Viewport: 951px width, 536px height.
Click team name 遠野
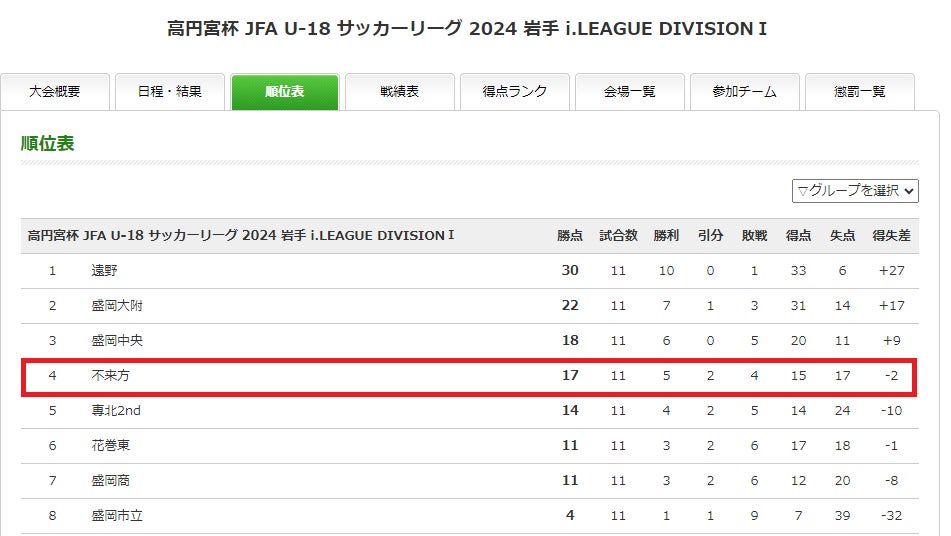[104, 271]
